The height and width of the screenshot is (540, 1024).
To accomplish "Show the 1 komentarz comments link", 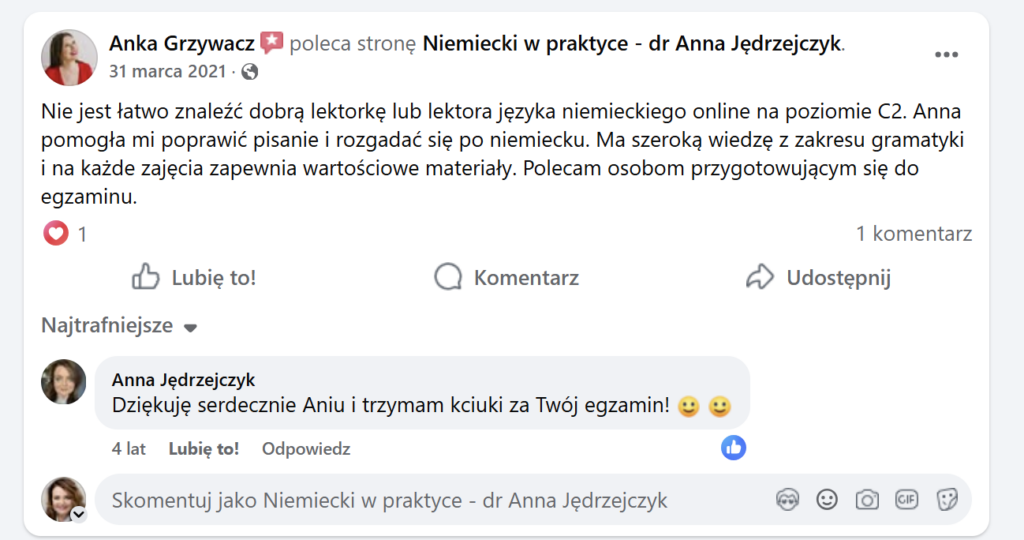I will pos(914,234).
